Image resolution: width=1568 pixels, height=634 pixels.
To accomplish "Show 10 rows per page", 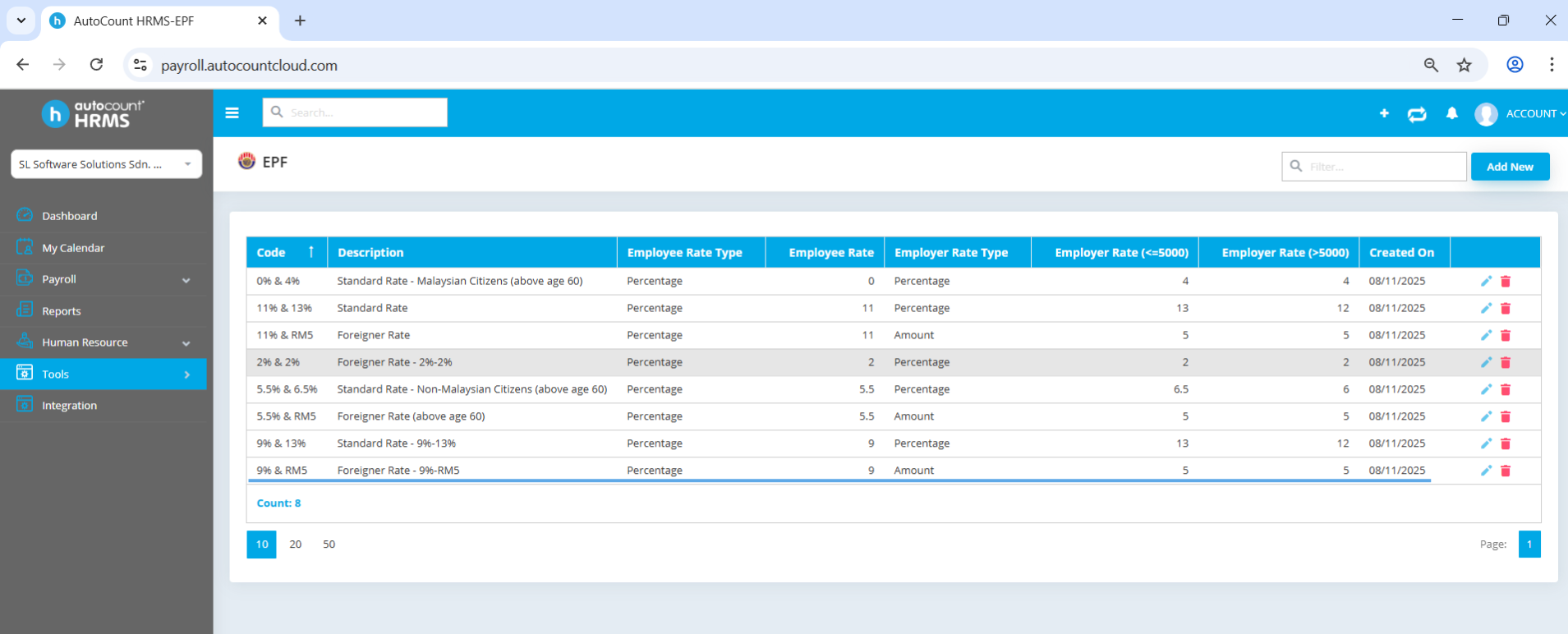I will tap(262, 544).
